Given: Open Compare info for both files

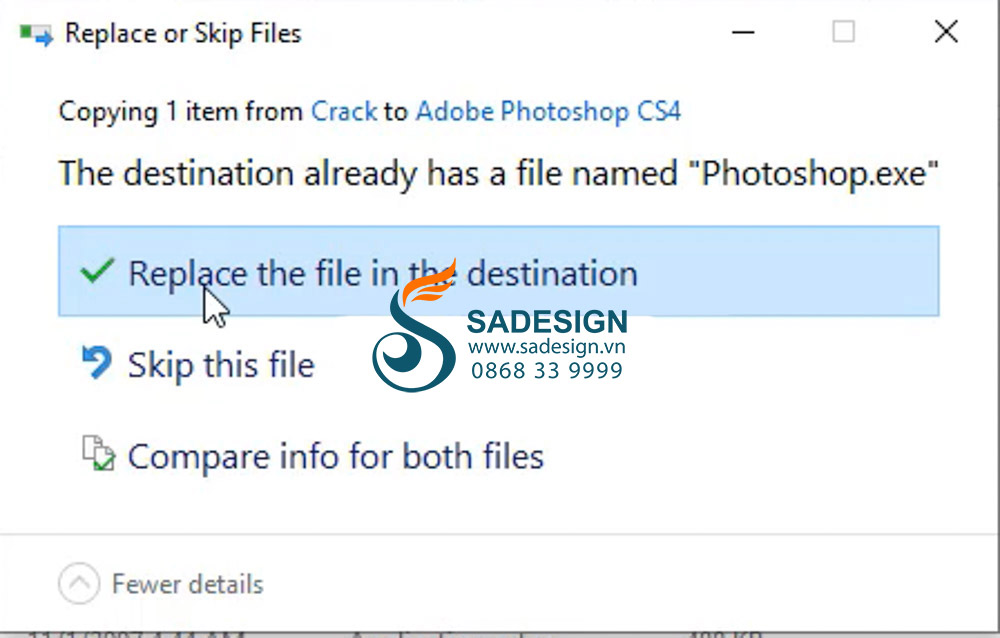Looking at the screenshot, I should point(336,456).
